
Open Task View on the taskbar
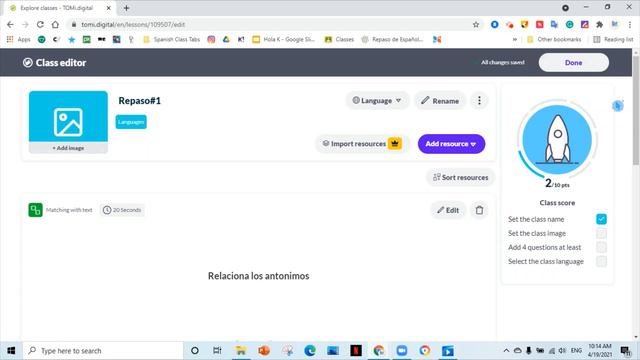[217, 351]
